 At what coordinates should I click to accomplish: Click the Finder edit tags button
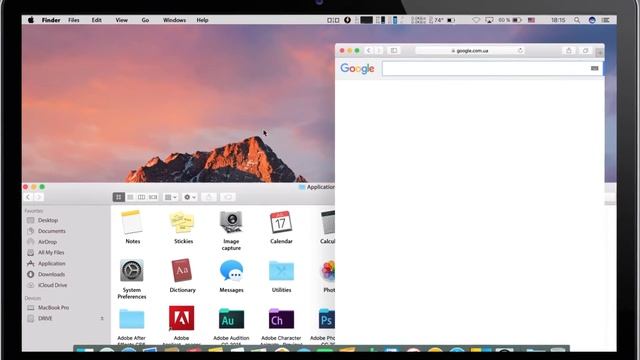tap(228, 197)
